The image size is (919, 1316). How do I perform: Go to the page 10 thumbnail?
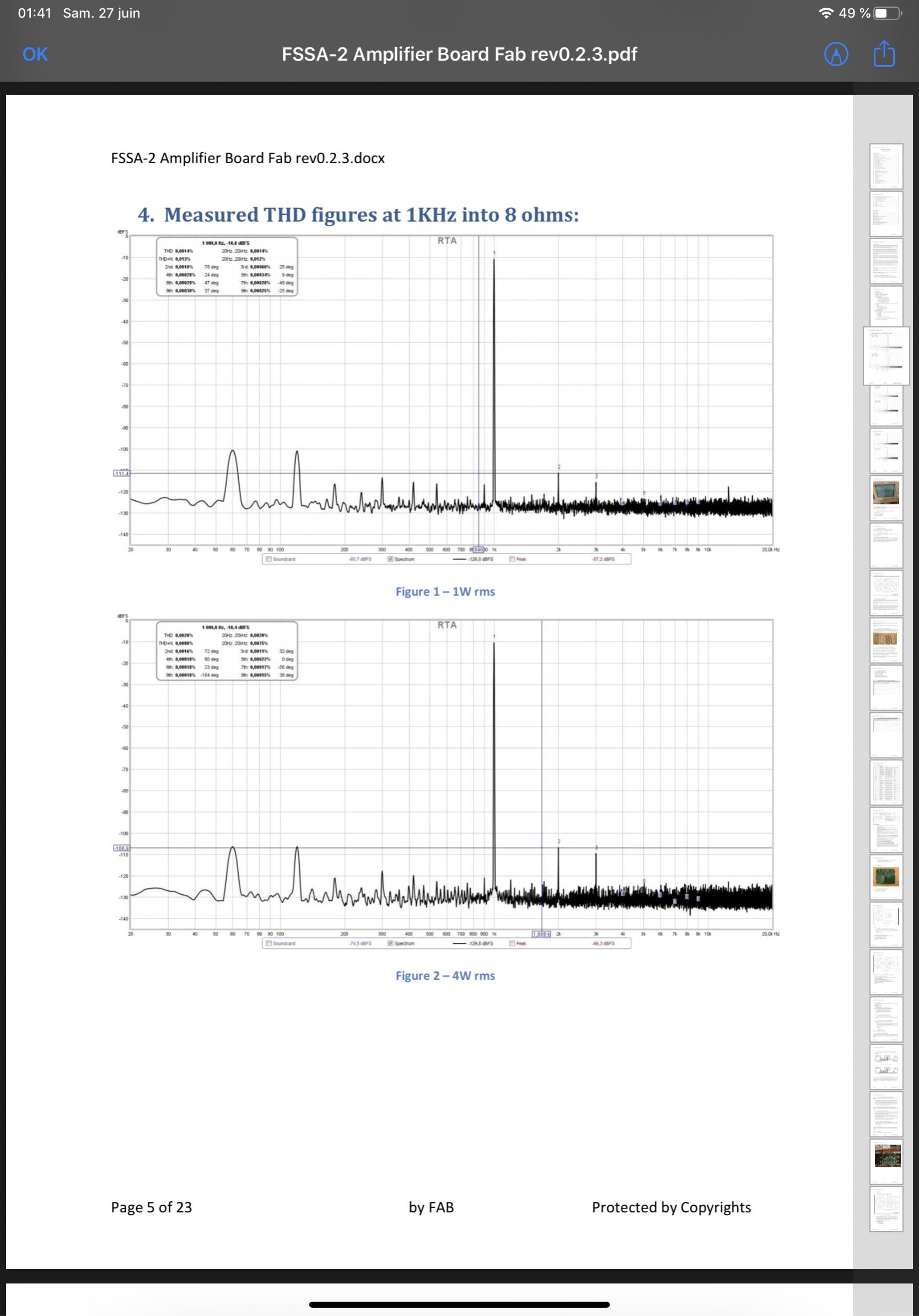point(886,593)
